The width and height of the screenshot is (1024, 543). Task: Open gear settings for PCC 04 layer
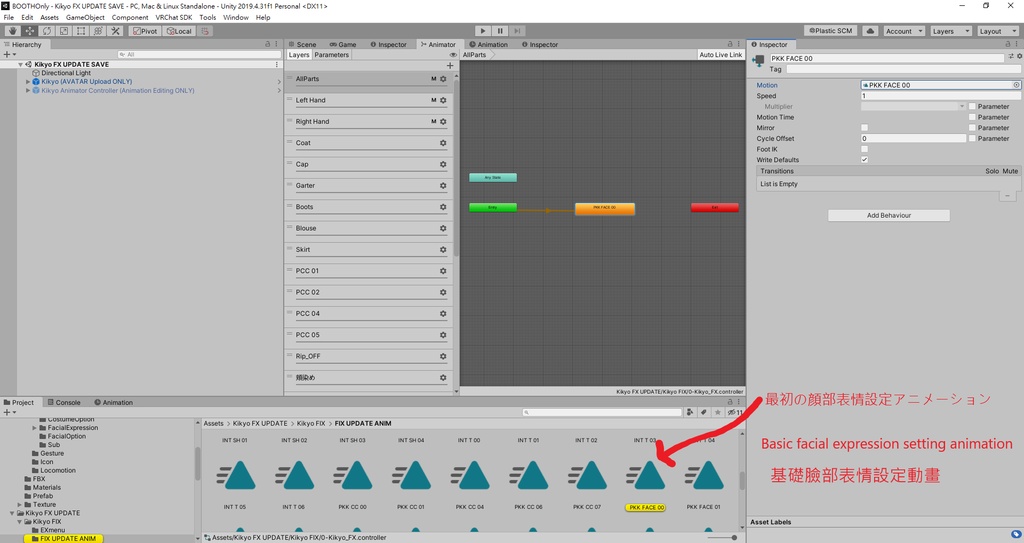tap(443, 314)
